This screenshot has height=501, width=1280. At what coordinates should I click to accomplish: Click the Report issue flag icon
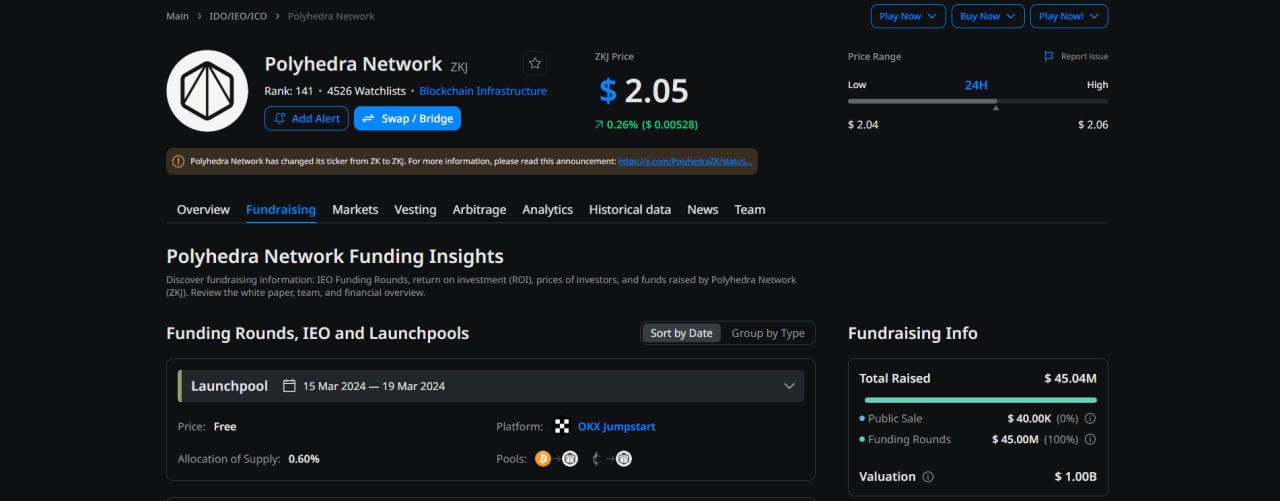point(1049,56)
